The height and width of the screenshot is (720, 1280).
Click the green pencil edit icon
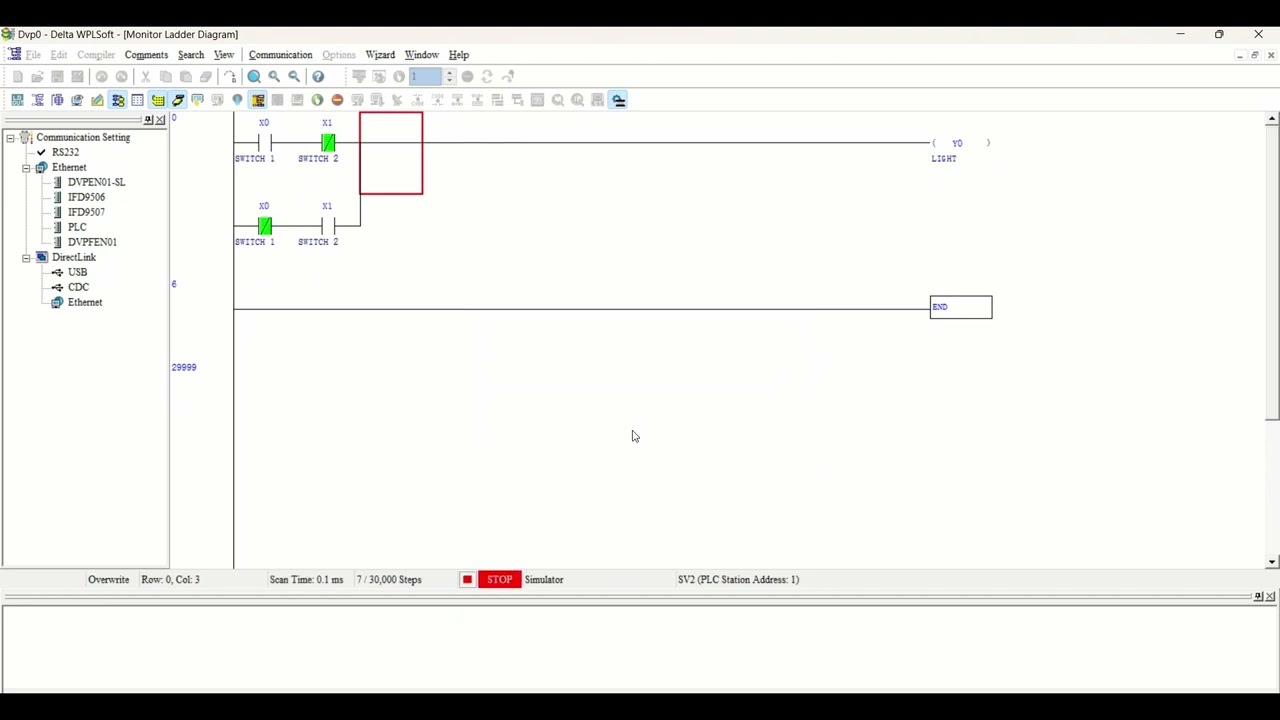(x=97, y=100)
